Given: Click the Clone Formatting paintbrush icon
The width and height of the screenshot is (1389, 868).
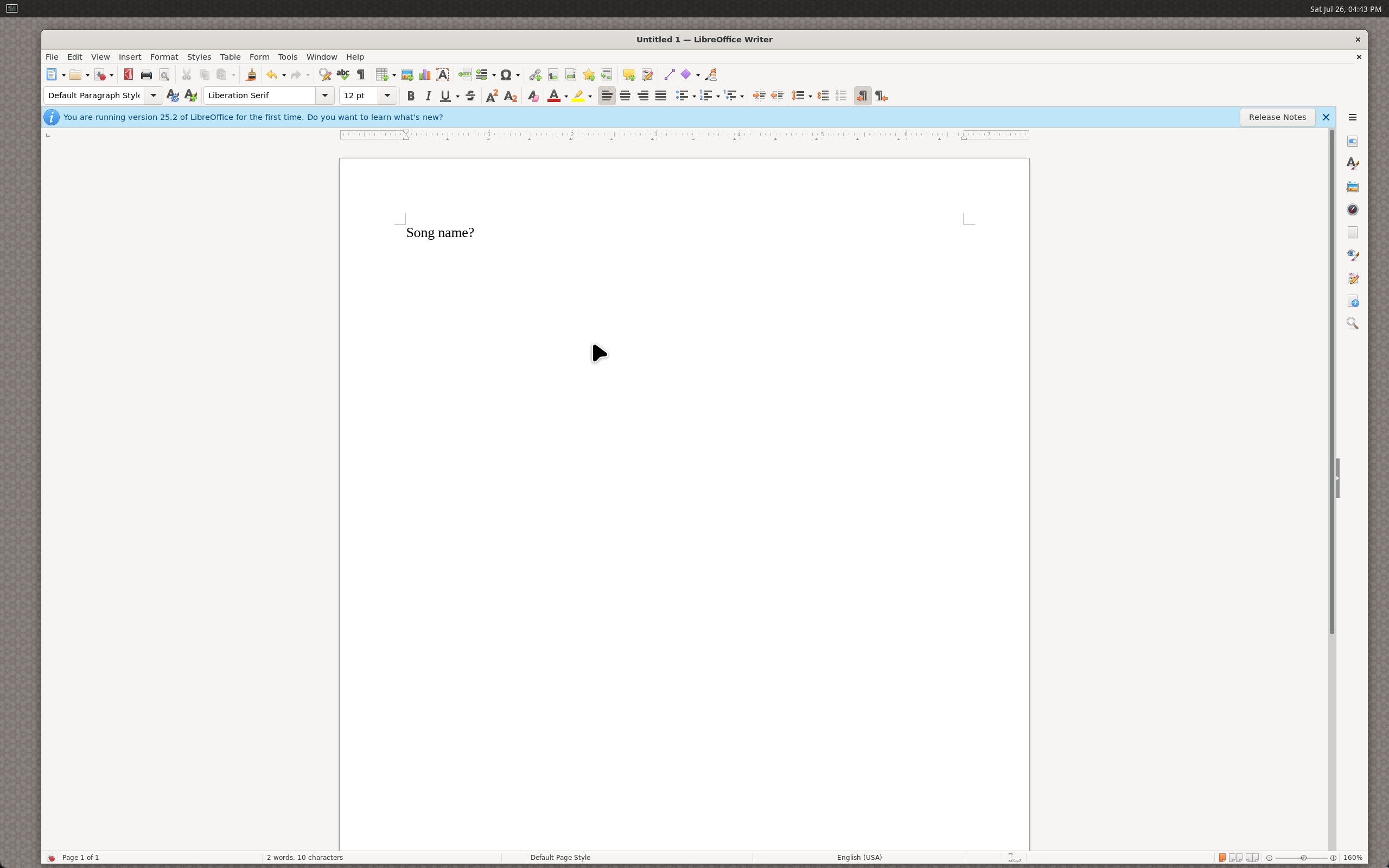Looking at the screenshot, I should [x=250, y=75].
